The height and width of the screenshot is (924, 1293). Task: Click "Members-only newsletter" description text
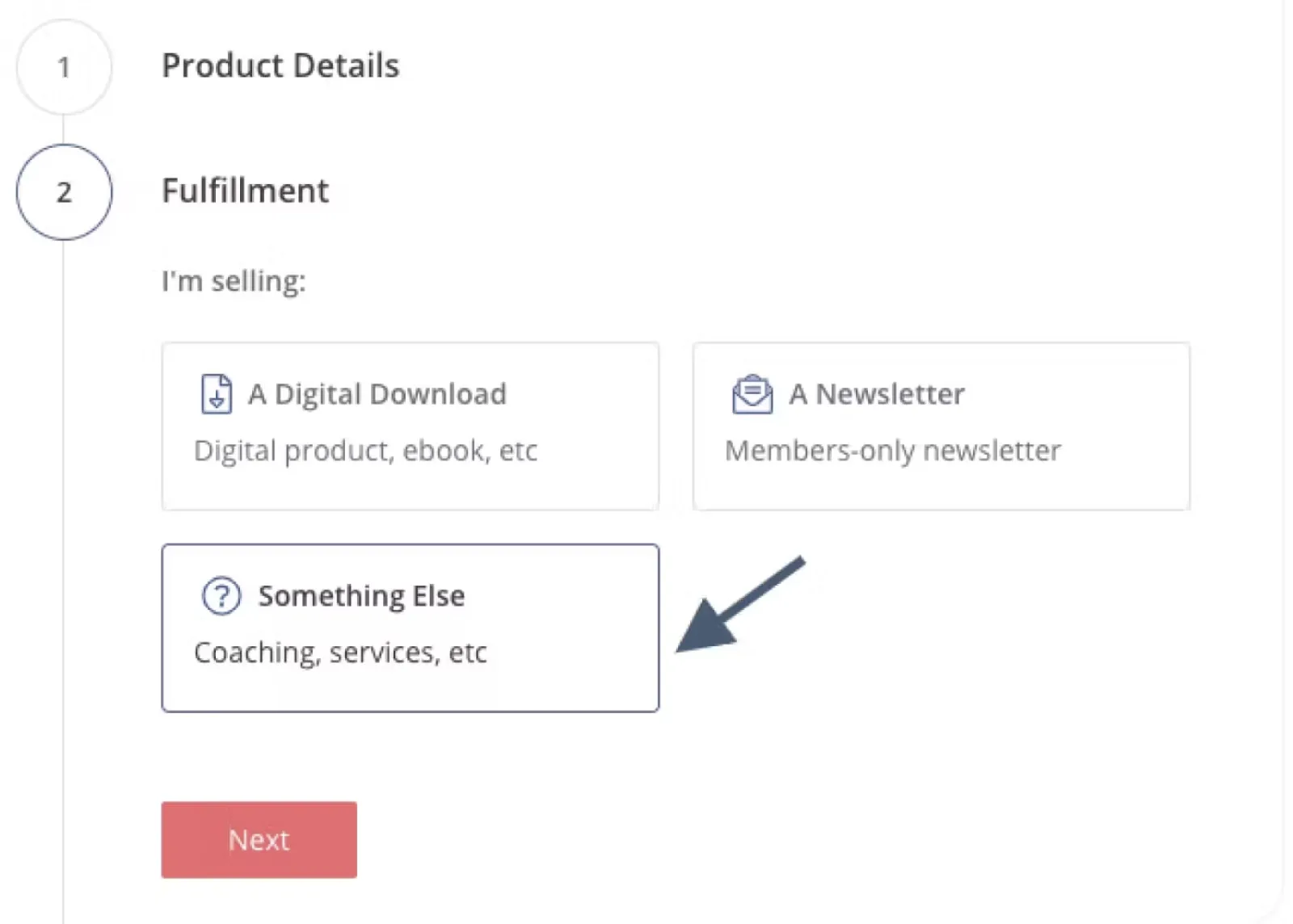coord(892,451)
